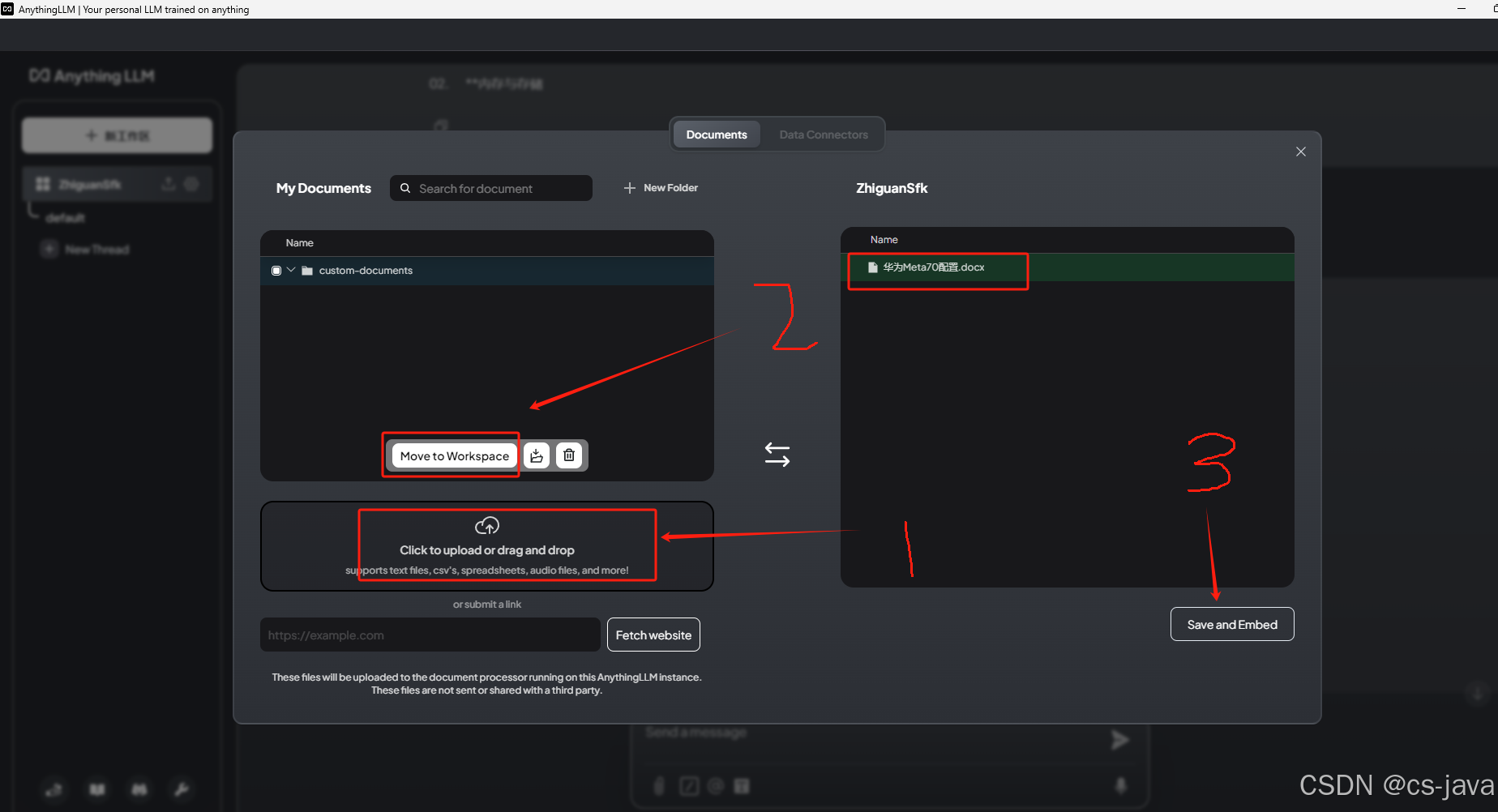The image size is (1498, 812).
Task: Click the Anything LLM logo in sidebar
Action: (x=92, y=75)
